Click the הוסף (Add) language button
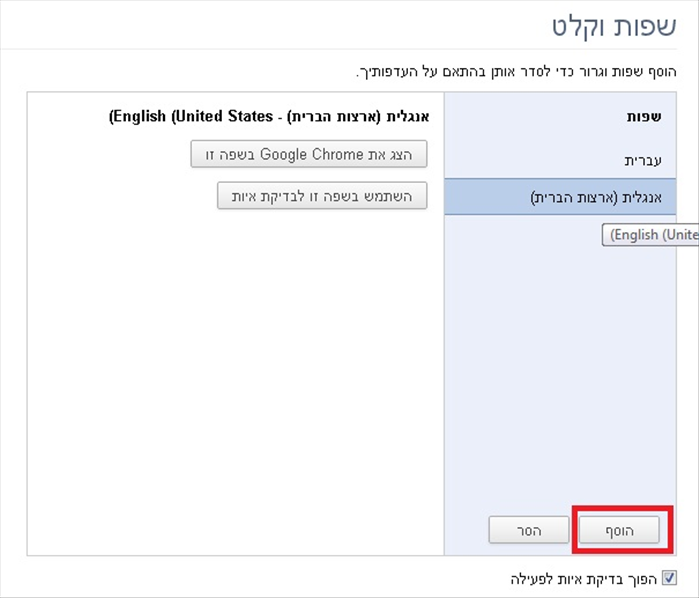The width and height of the screenshot is (699, 598). click(x=619, y=530)
